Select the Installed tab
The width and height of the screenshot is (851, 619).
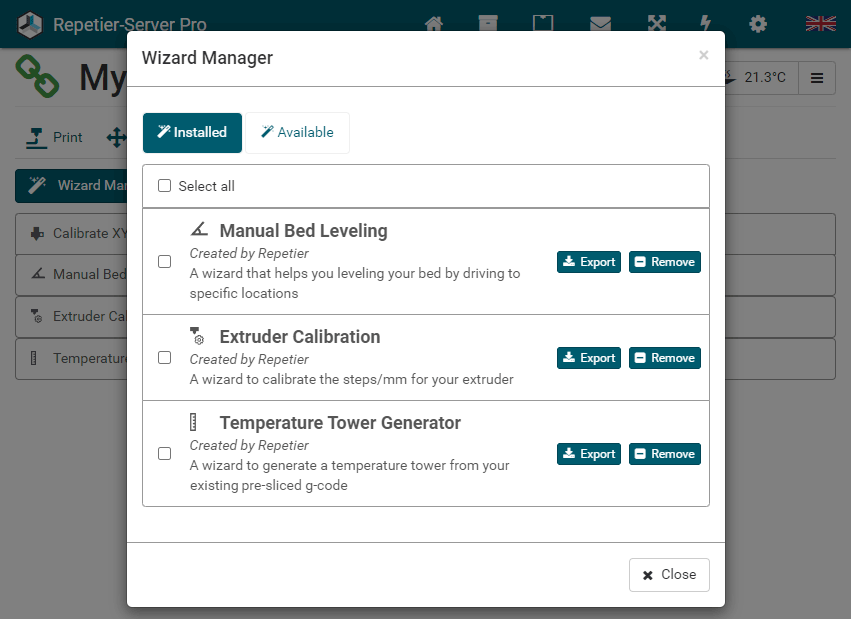[x=192, y=133]
